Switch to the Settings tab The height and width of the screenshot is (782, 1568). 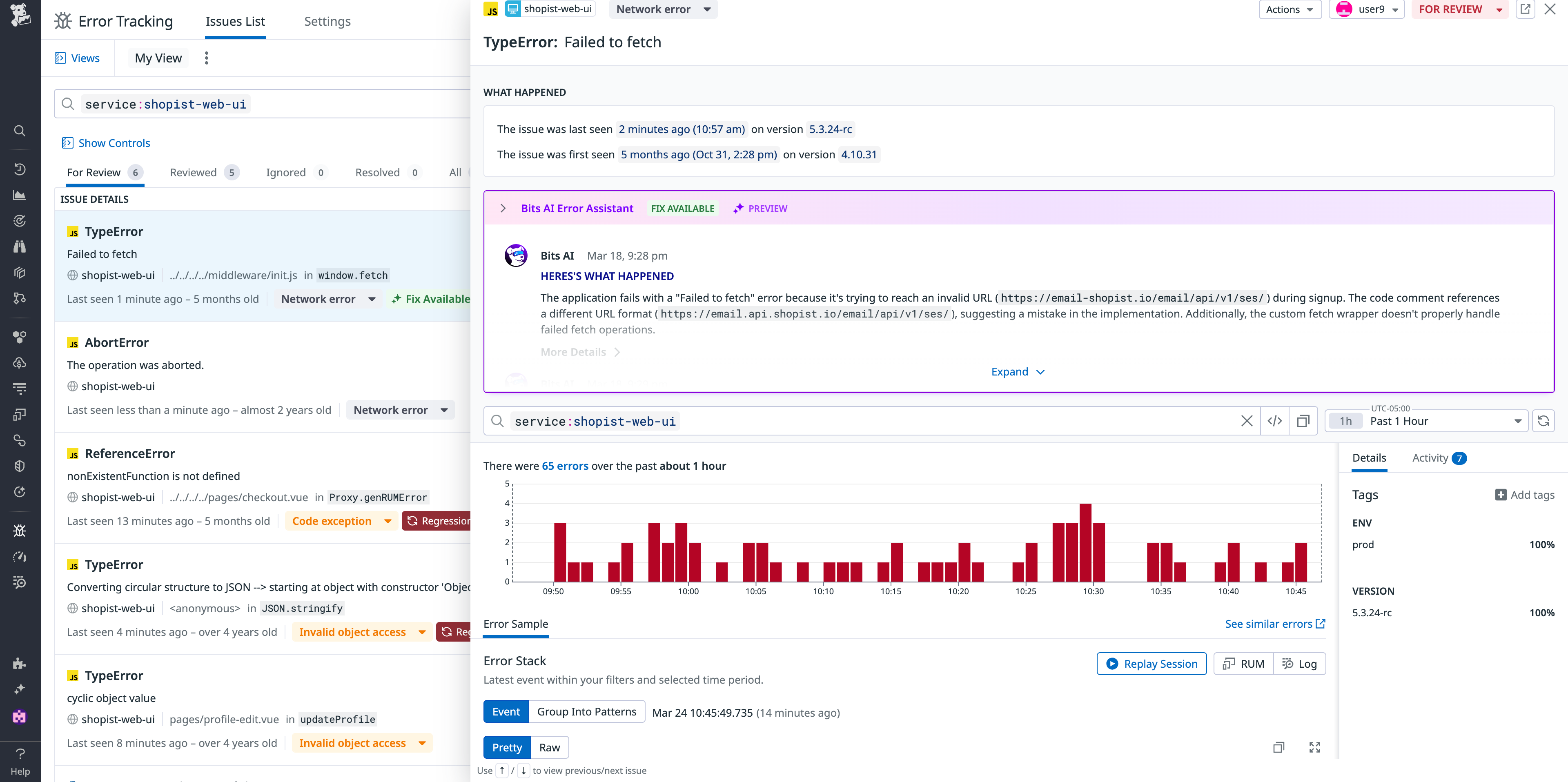(x=327, y=21)
